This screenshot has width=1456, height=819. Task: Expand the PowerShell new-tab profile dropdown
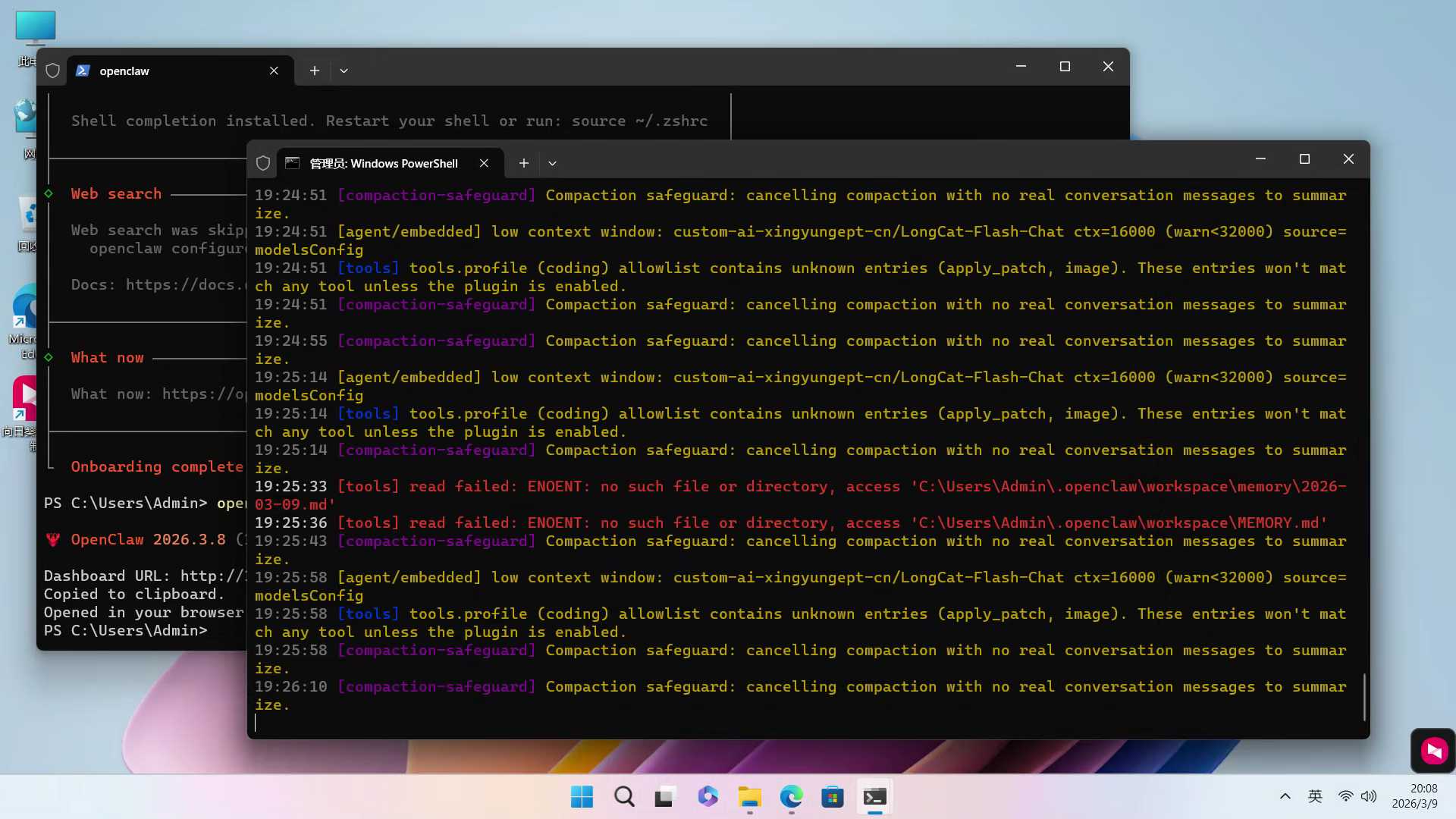pyautogui.click(x=552, y=163)
